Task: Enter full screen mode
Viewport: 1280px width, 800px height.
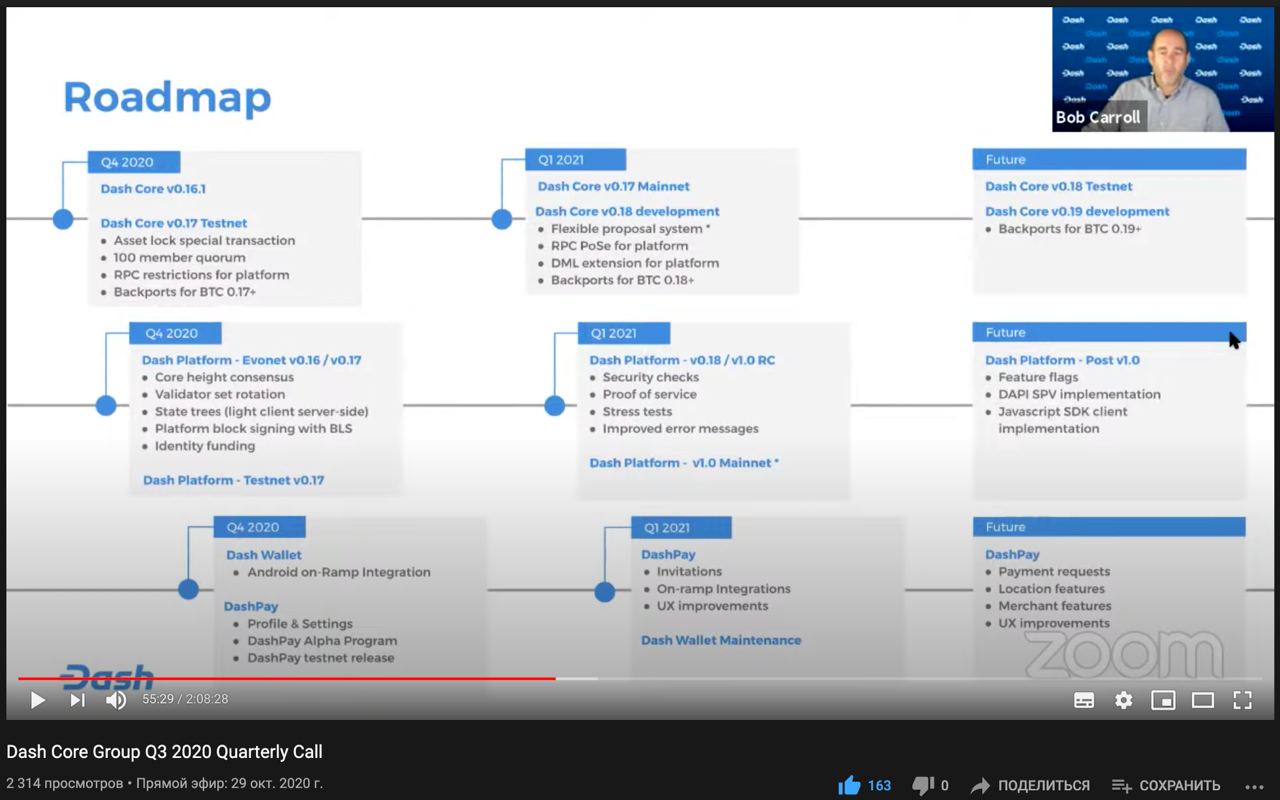Action: [x=1242, y=700]
